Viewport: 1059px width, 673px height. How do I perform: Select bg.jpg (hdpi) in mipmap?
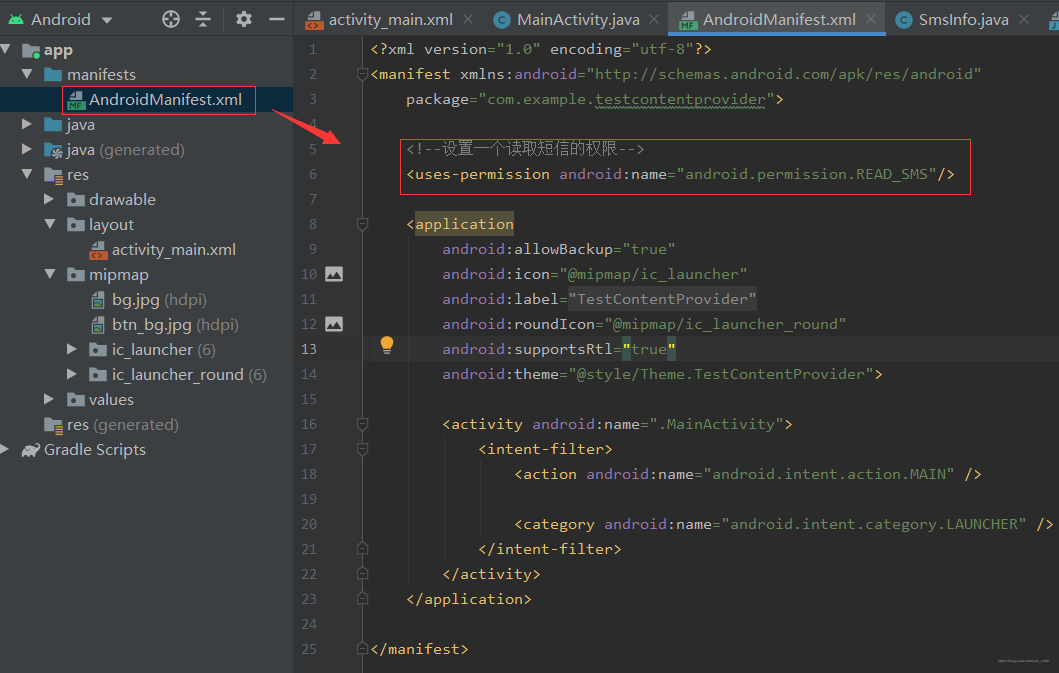point(159,300)
